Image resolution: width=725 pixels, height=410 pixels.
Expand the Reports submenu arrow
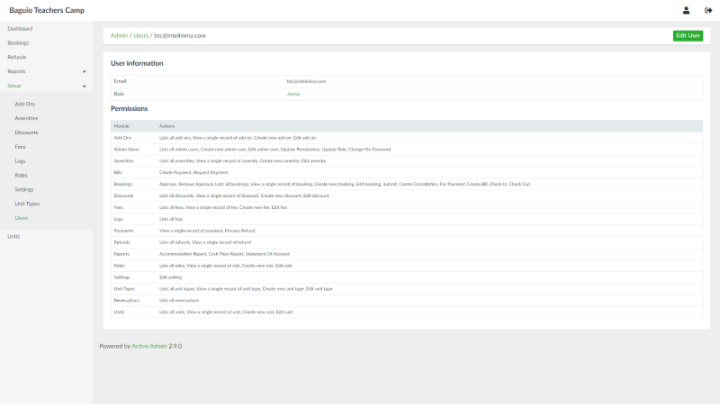click(84, 72)
